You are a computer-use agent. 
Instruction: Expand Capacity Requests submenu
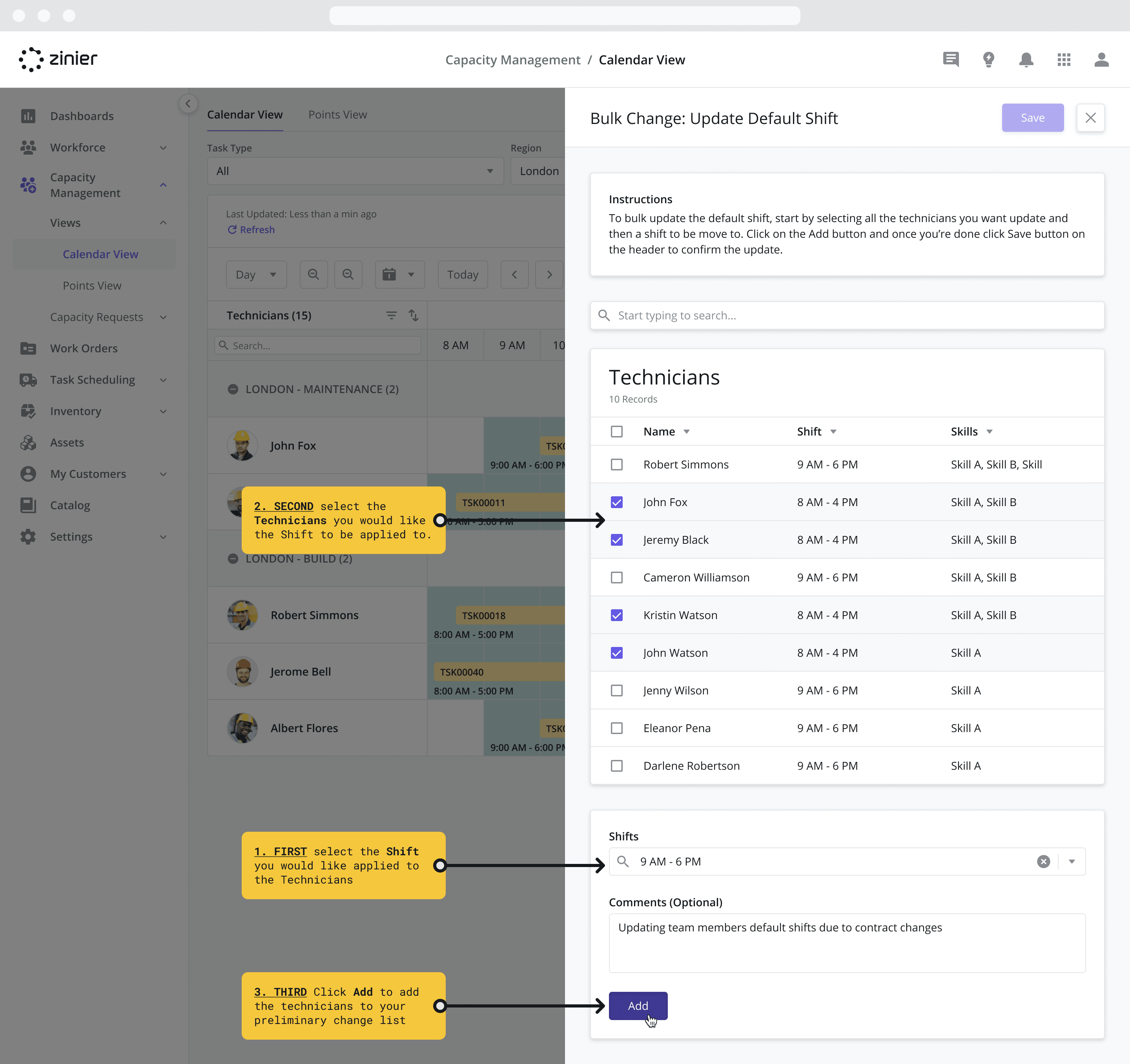[163, 317]
